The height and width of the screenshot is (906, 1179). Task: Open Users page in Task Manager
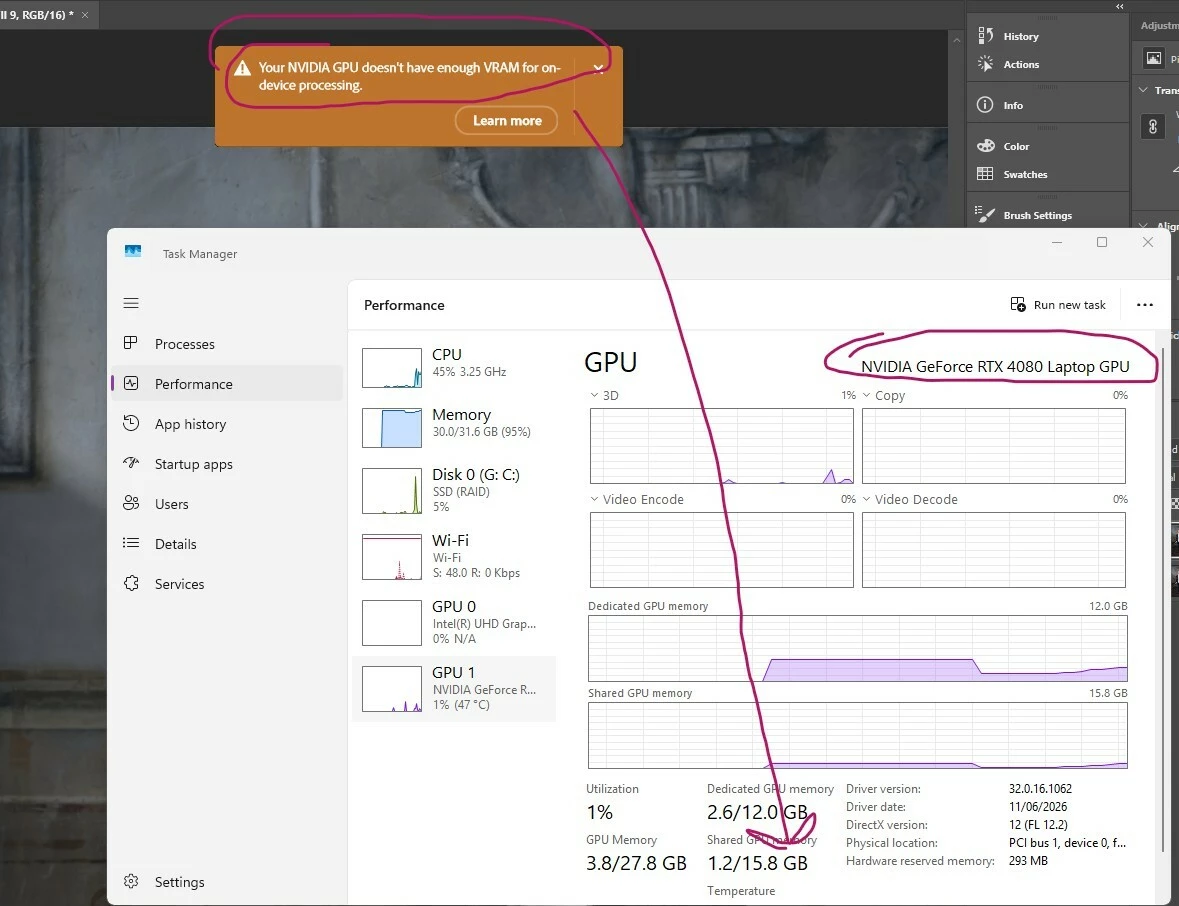tap(227, 504)
